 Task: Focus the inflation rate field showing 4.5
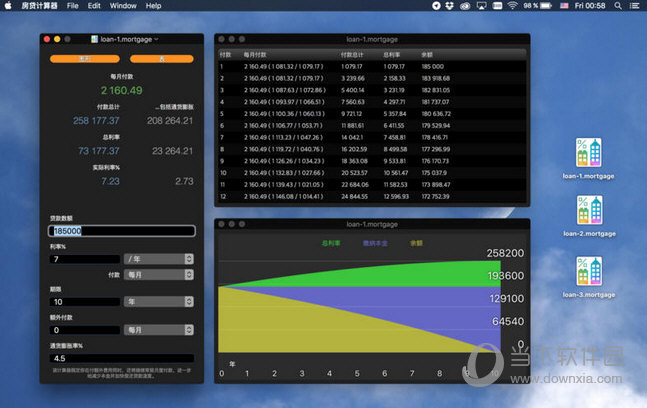point(122,358)
